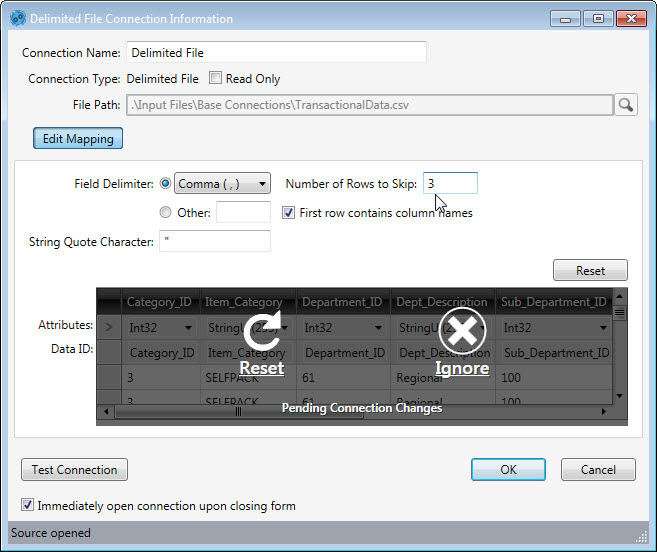Click the File Path text field
The image size is (657, 552).
370,105
